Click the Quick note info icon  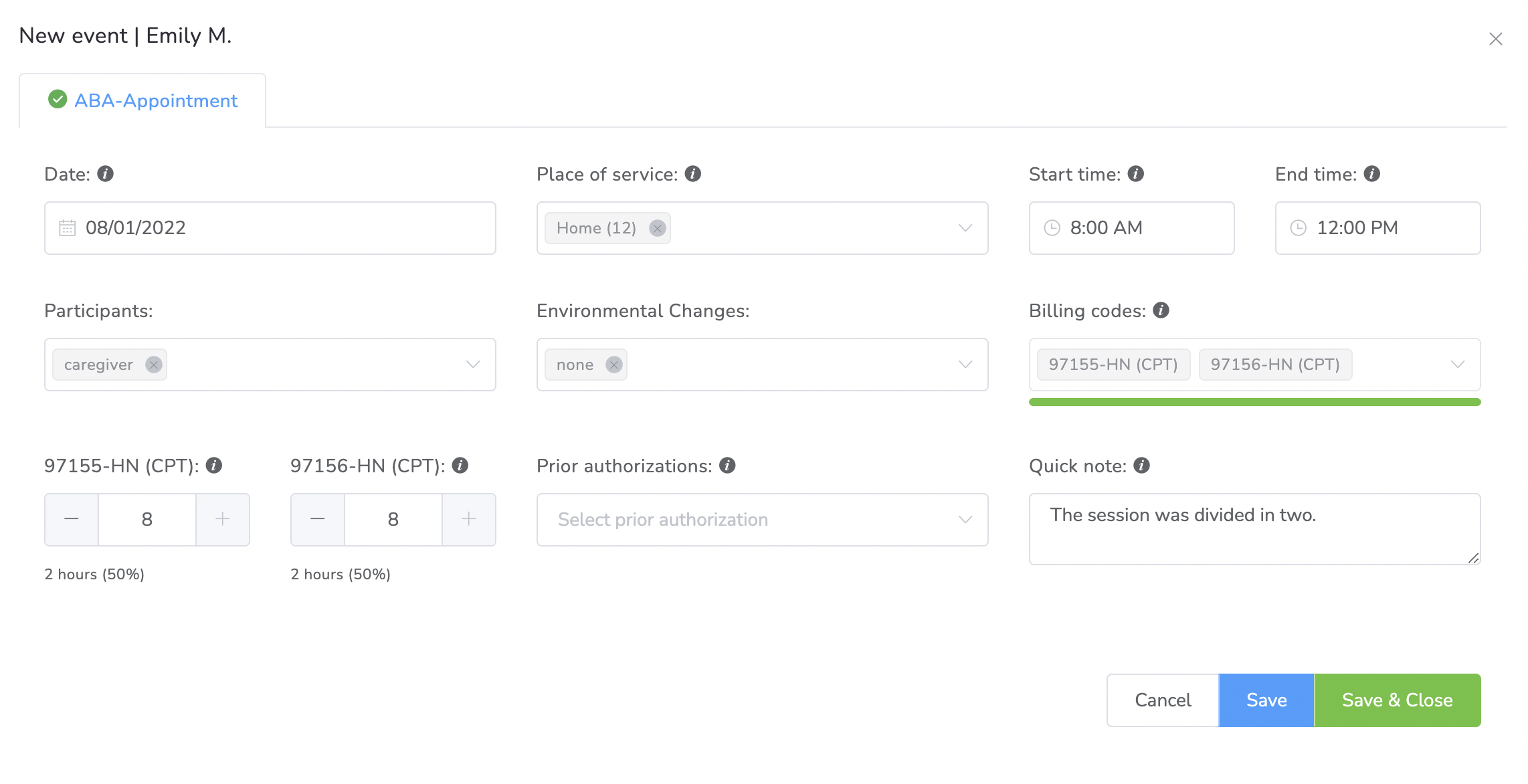tap(1142, 466)
